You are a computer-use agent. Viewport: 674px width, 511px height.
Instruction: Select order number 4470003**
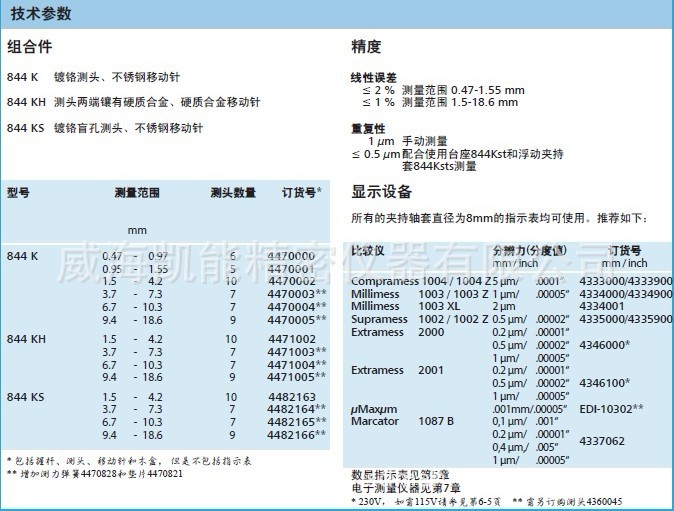[297, 294]
